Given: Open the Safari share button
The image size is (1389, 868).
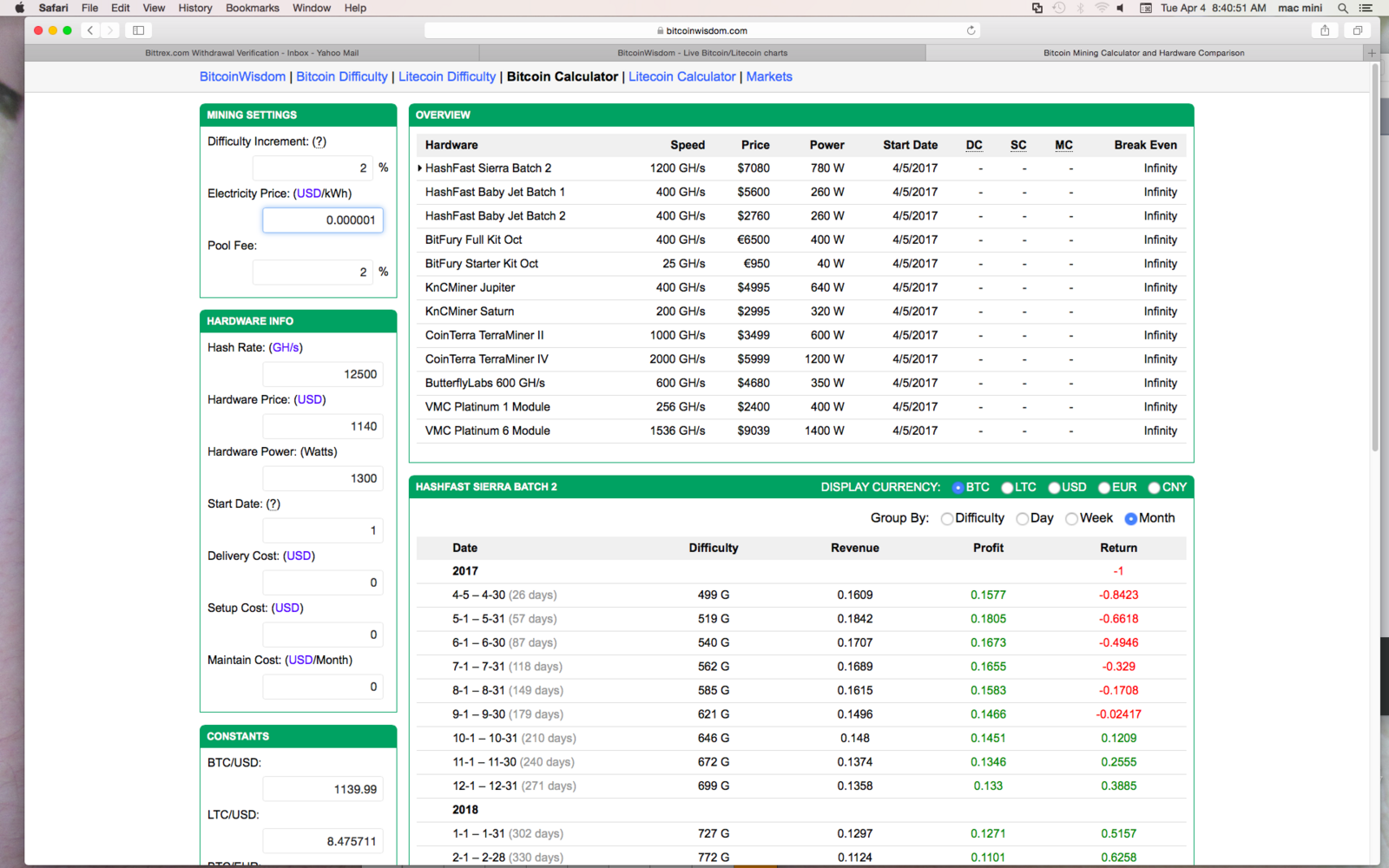Looking at the screenshot, I should (x=1325, y=30).
